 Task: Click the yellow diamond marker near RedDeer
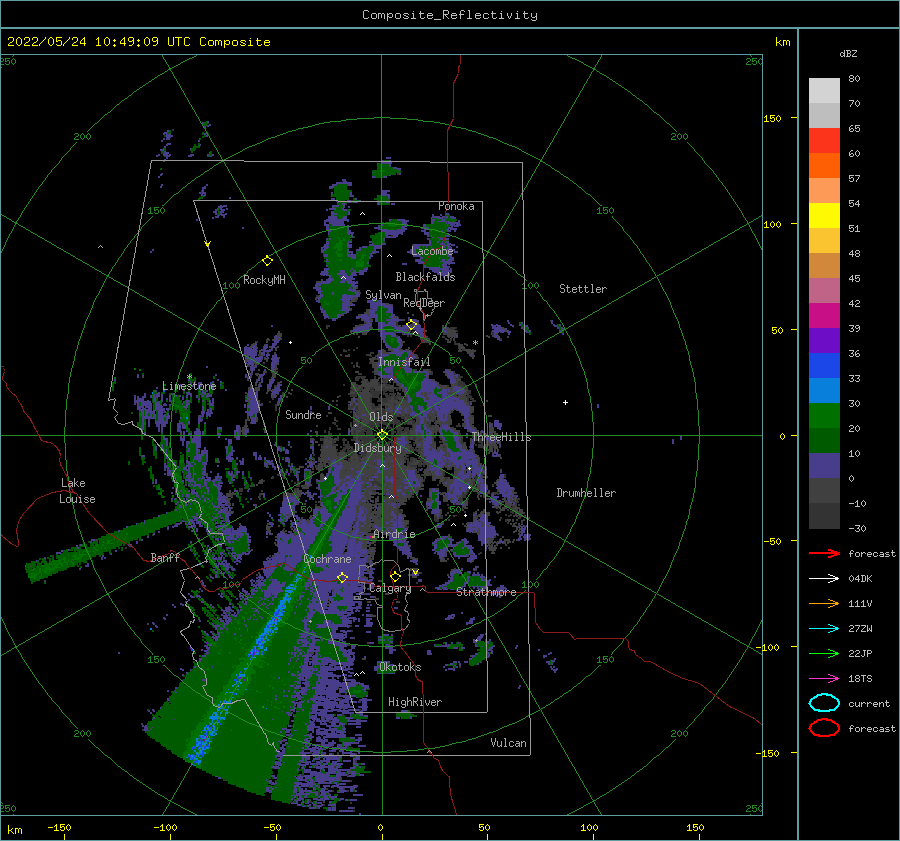pos(411,325)
